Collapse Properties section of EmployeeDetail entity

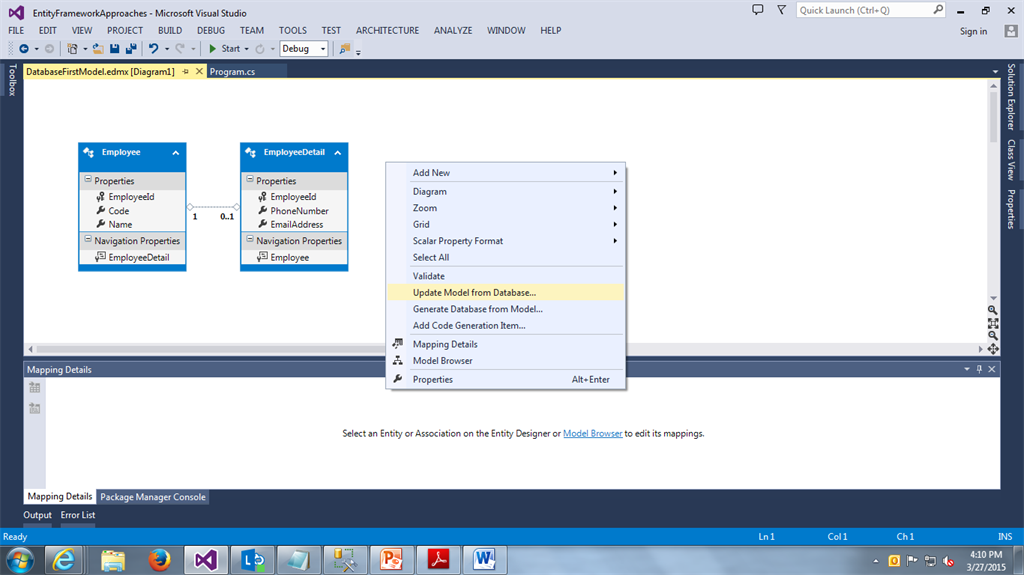(x=249, y=179)
